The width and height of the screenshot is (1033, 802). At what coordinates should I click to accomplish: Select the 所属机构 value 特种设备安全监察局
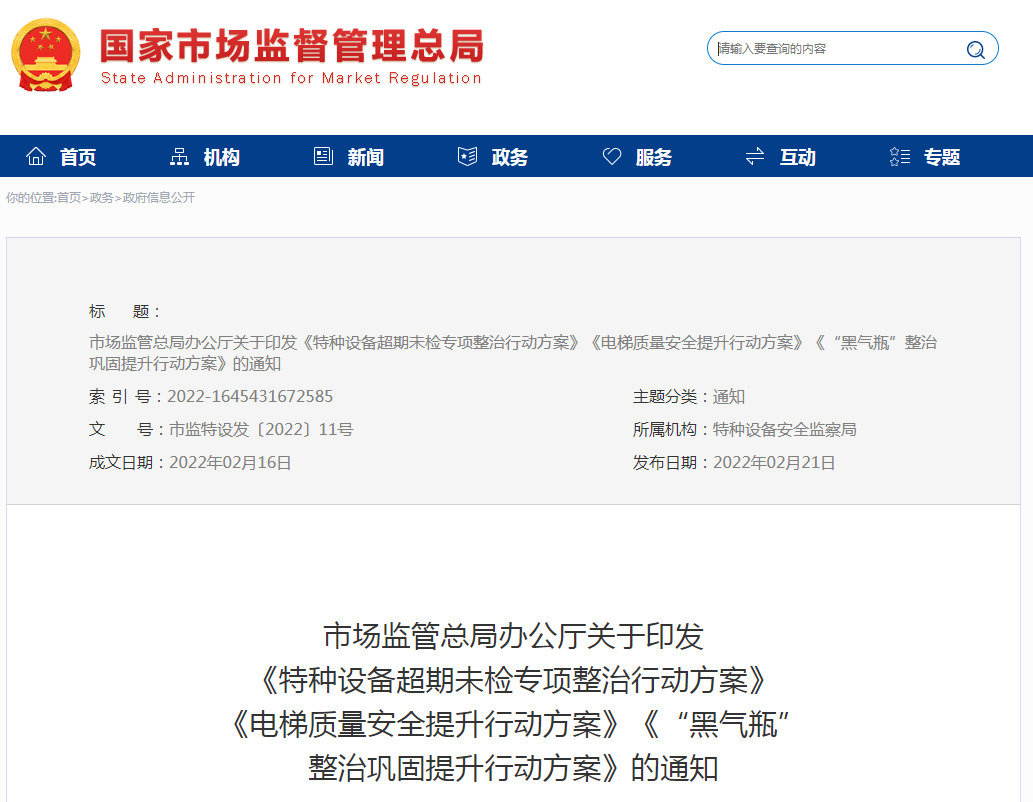[x=785, y=430]
